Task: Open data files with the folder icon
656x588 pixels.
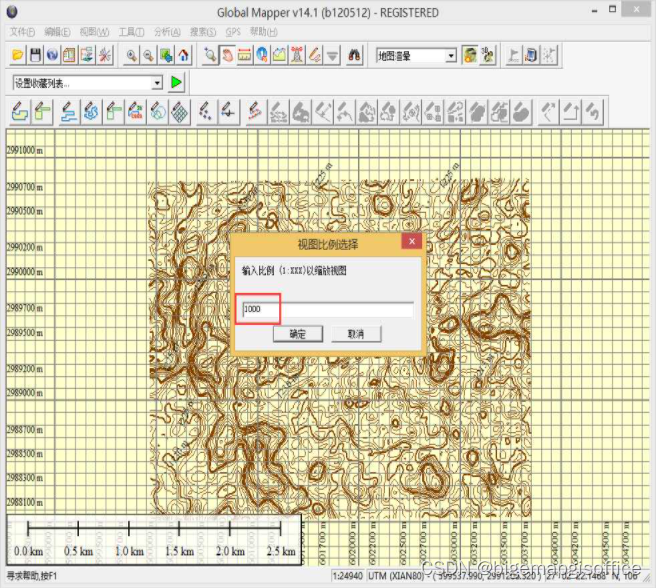Action: point(18,55)
